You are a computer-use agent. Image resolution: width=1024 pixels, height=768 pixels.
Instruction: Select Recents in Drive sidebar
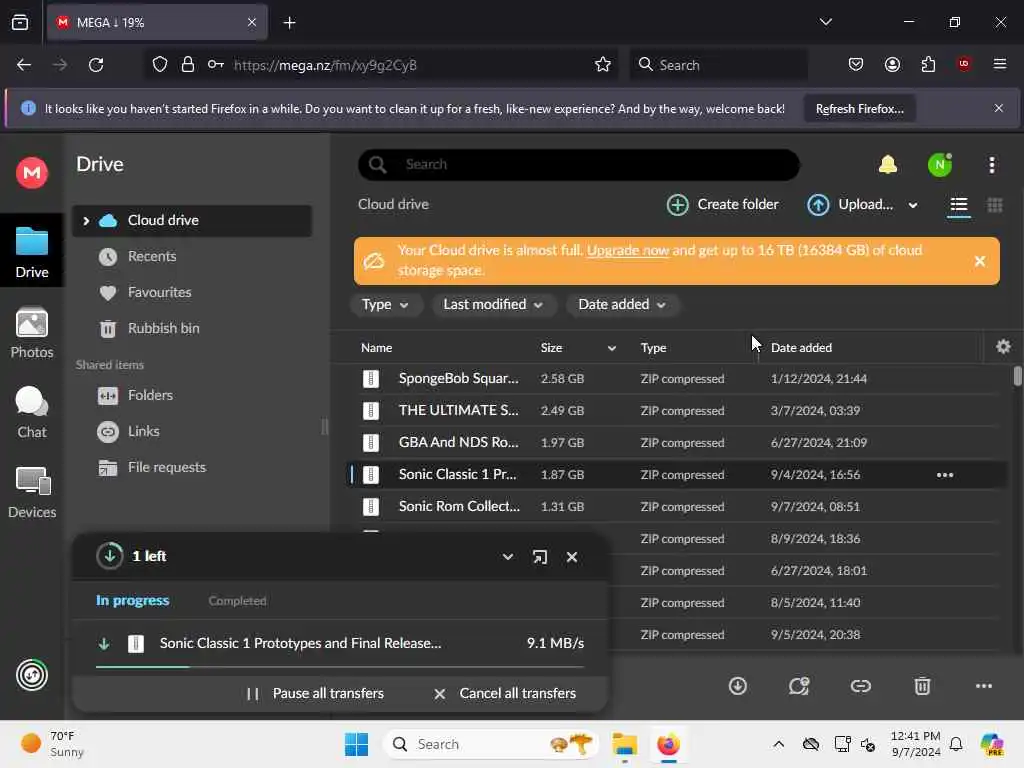192,257
